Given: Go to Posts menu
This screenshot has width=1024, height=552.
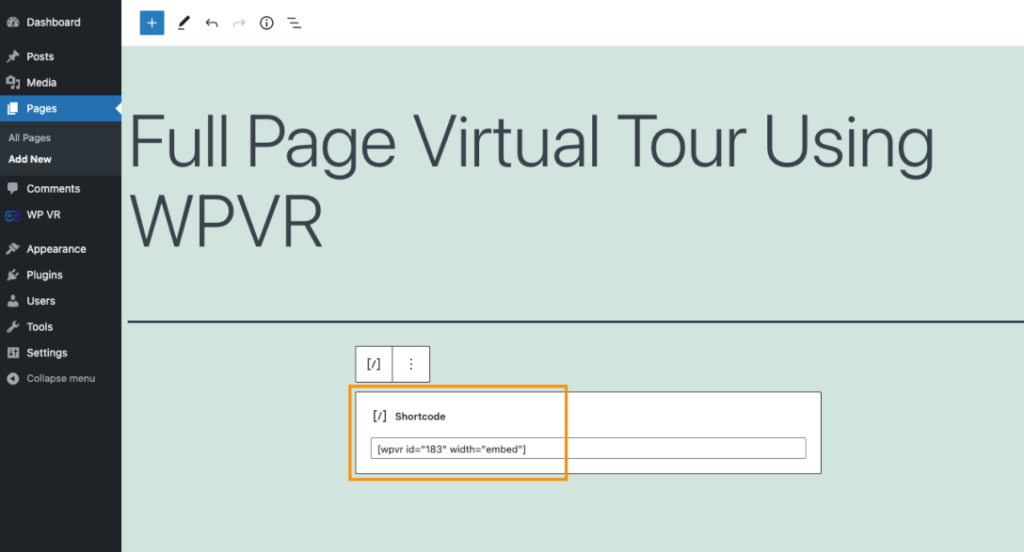Looking at the screenshot, I should coord(40,56).
